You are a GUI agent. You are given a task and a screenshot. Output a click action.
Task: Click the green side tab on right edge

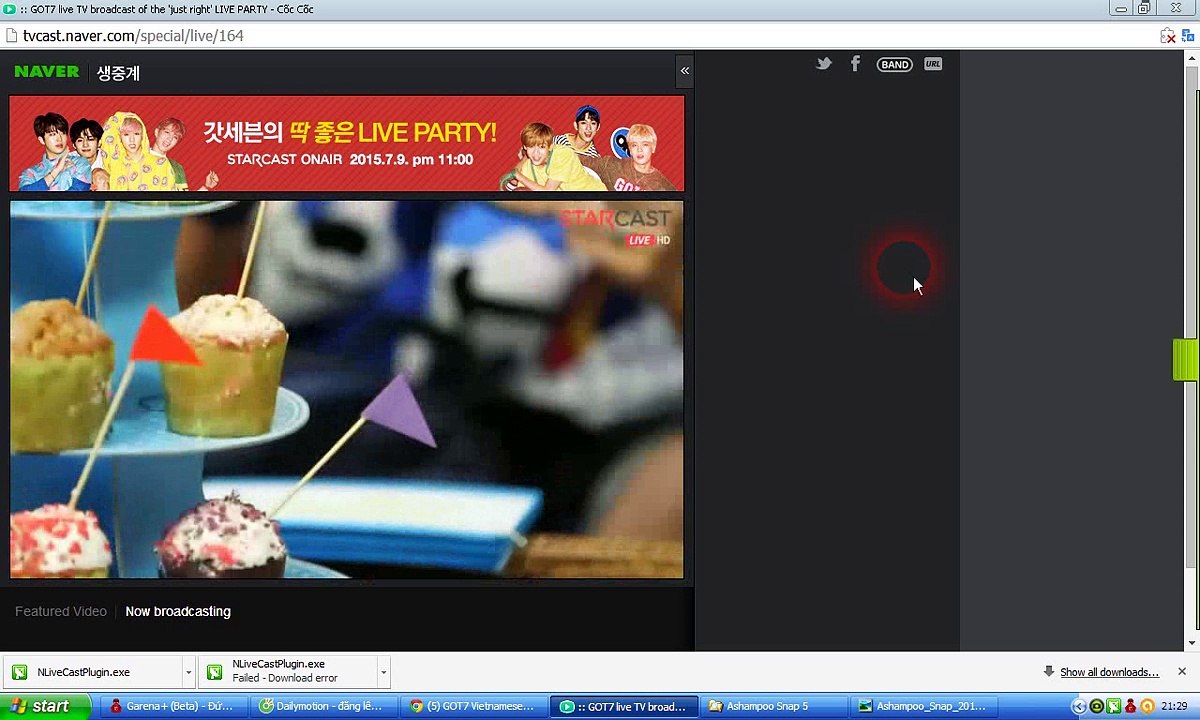[1185, 360]
